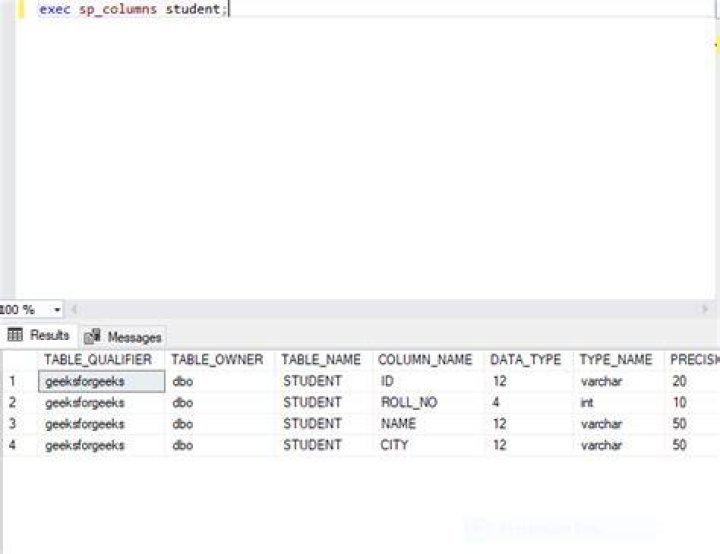
Task: Select precision value 10 in ROLL_NO row
Action: [x=692, y=403]
